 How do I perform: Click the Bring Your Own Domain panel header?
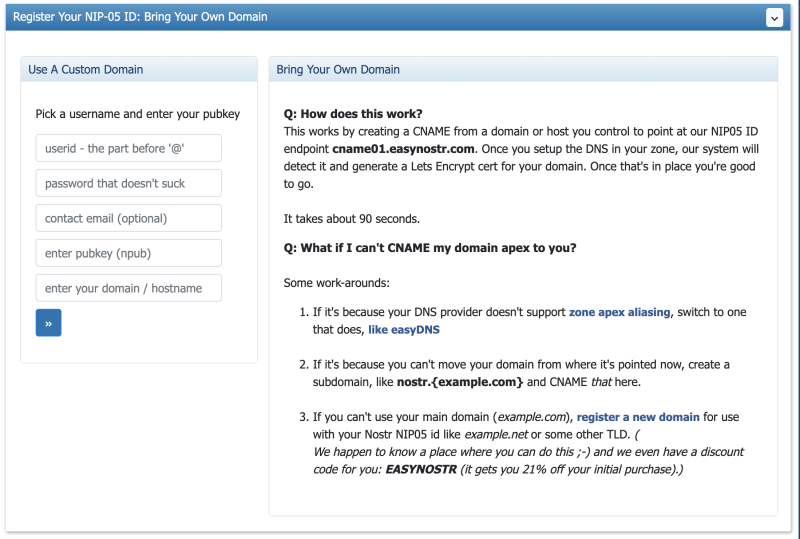tap(523, 69)
